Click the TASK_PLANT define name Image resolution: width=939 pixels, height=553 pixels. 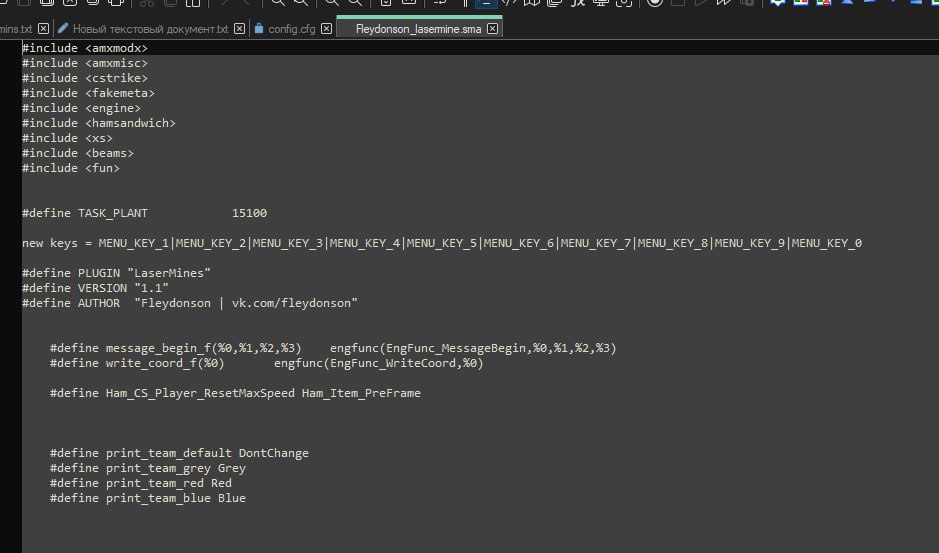click(x=113, y=213)
